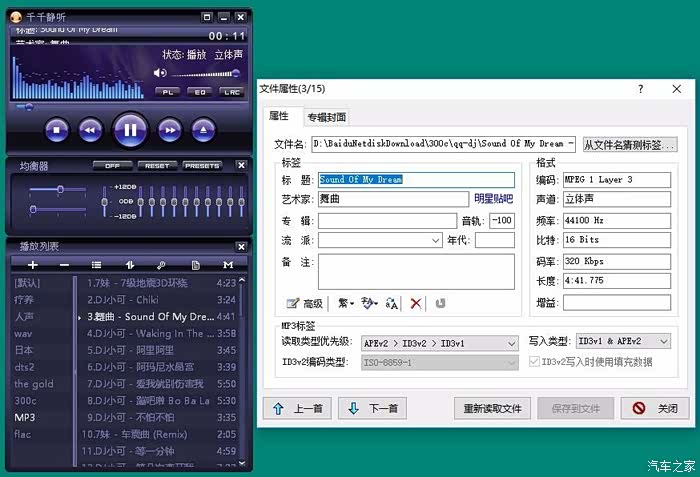Click the 明星贴吧 link
Viewport: 700px width, 477px height.
[x=493, y=199]
